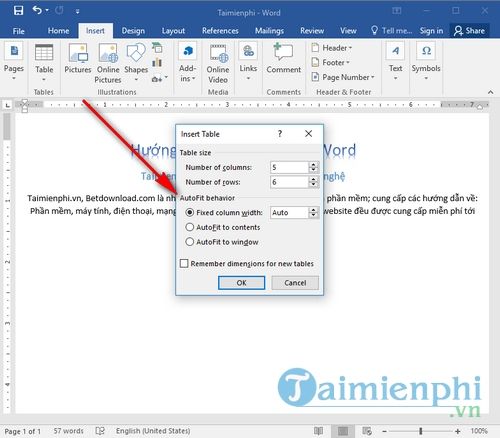Switch to the Review tab
The height and width of the screenshot is (438, 500).
click(312, 31)
